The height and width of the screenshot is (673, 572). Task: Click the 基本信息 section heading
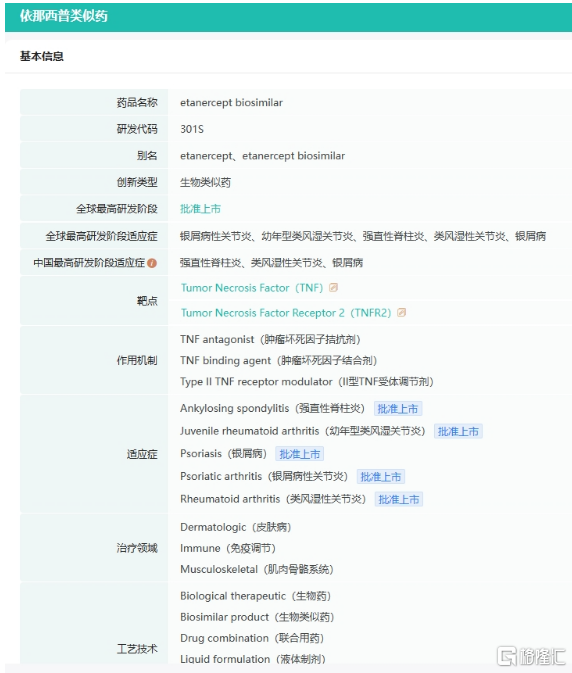[42, 56]
